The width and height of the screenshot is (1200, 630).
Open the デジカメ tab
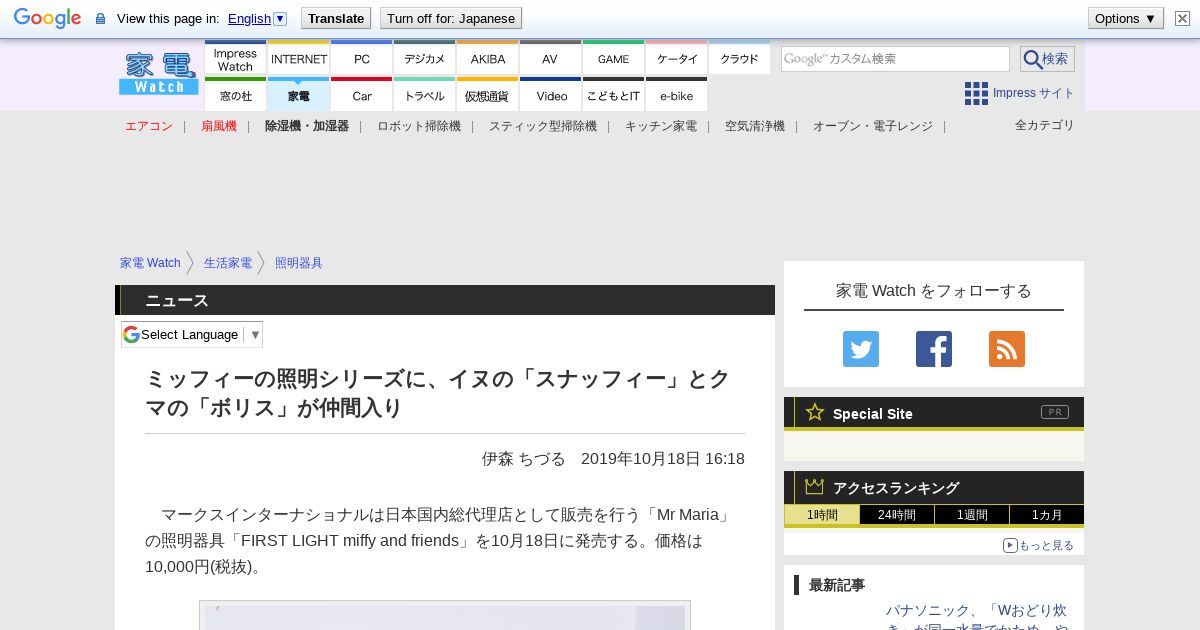coord(424,59)
